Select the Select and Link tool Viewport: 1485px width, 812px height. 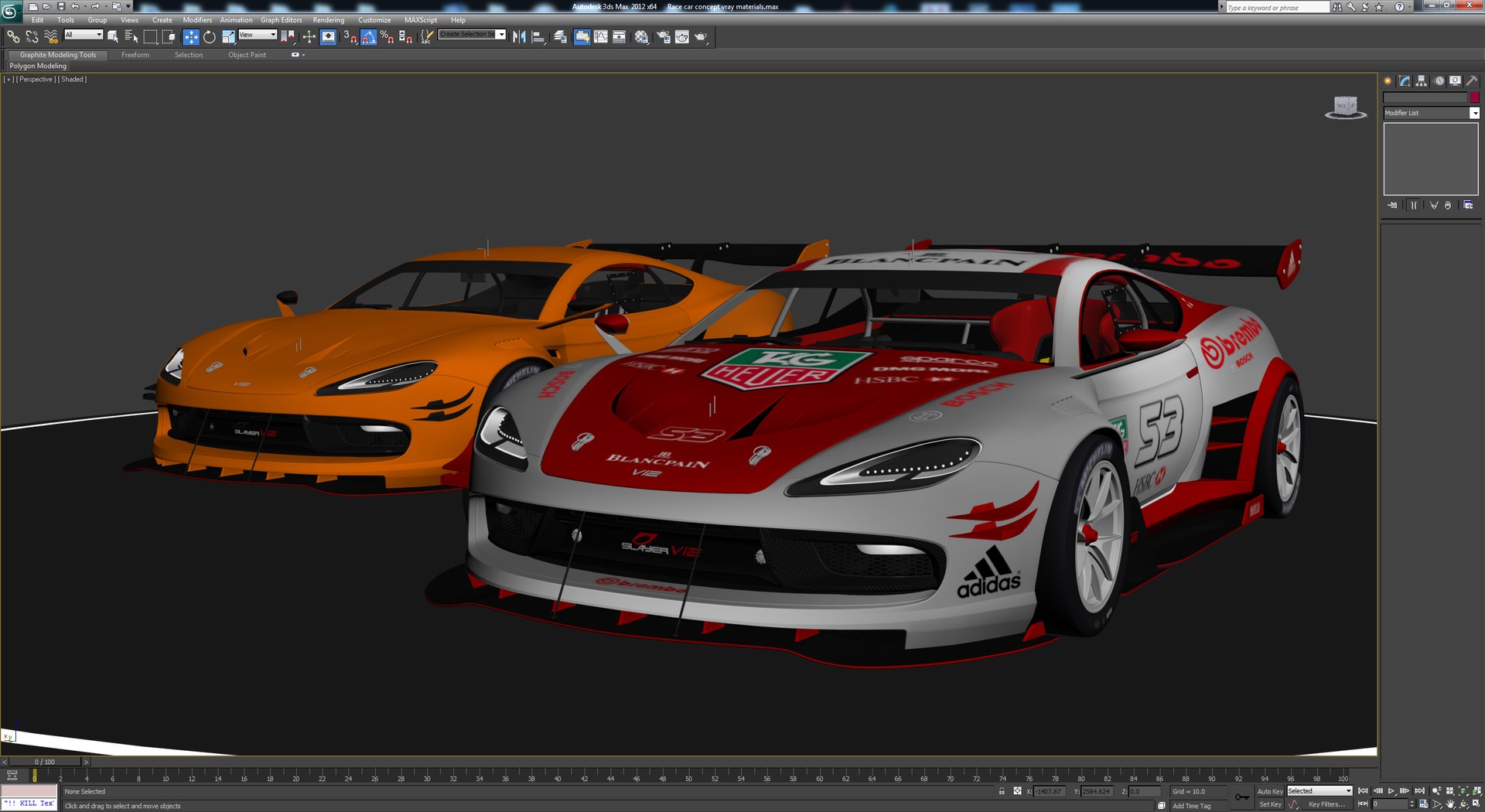(13, 36)
